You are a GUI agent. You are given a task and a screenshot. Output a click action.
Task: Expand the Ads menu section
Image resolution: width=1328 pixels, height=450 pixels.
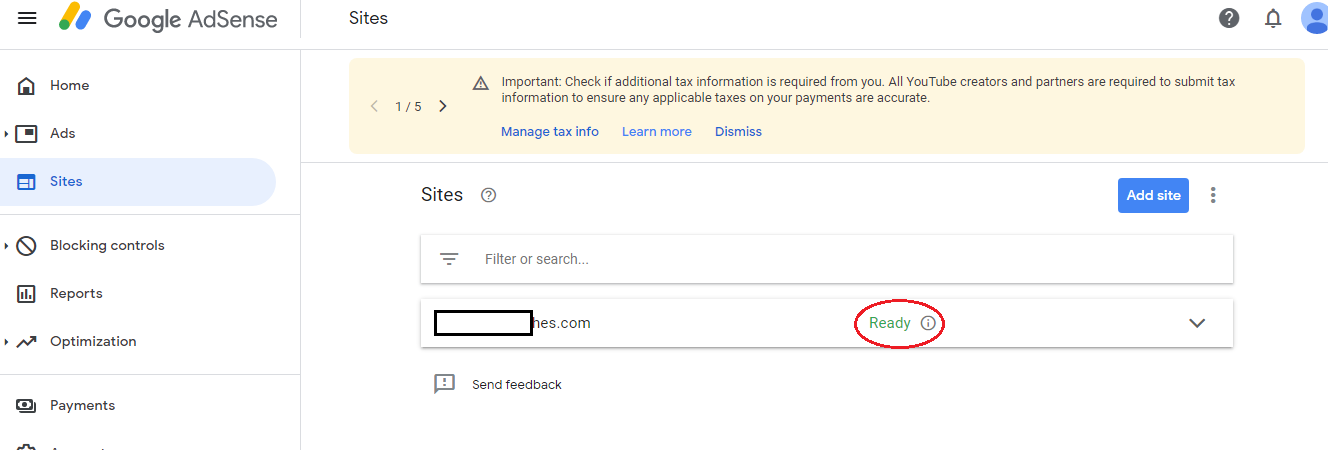coord(7,133)
